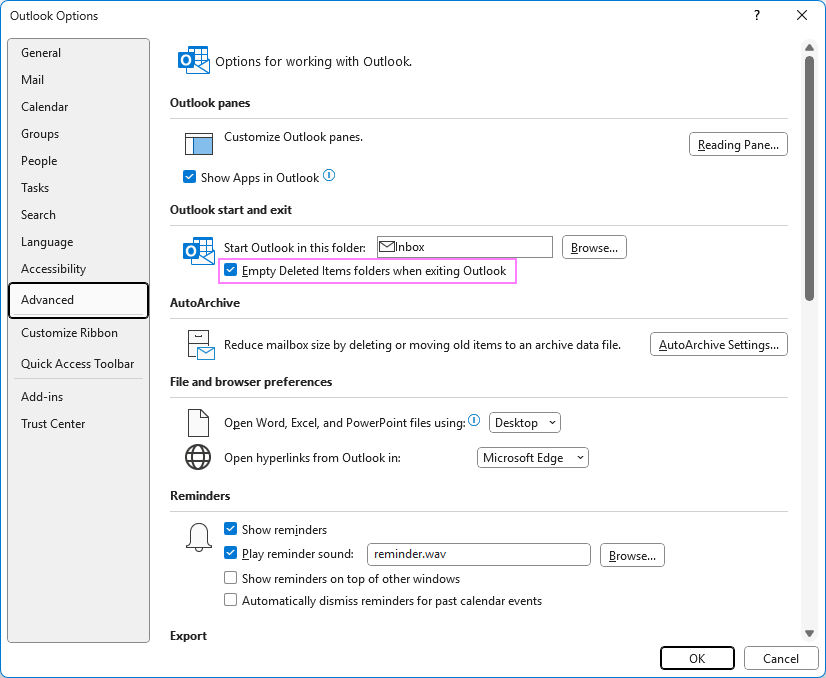Open the Groups options category
The image size is (826, 678).
coord(78,134)
